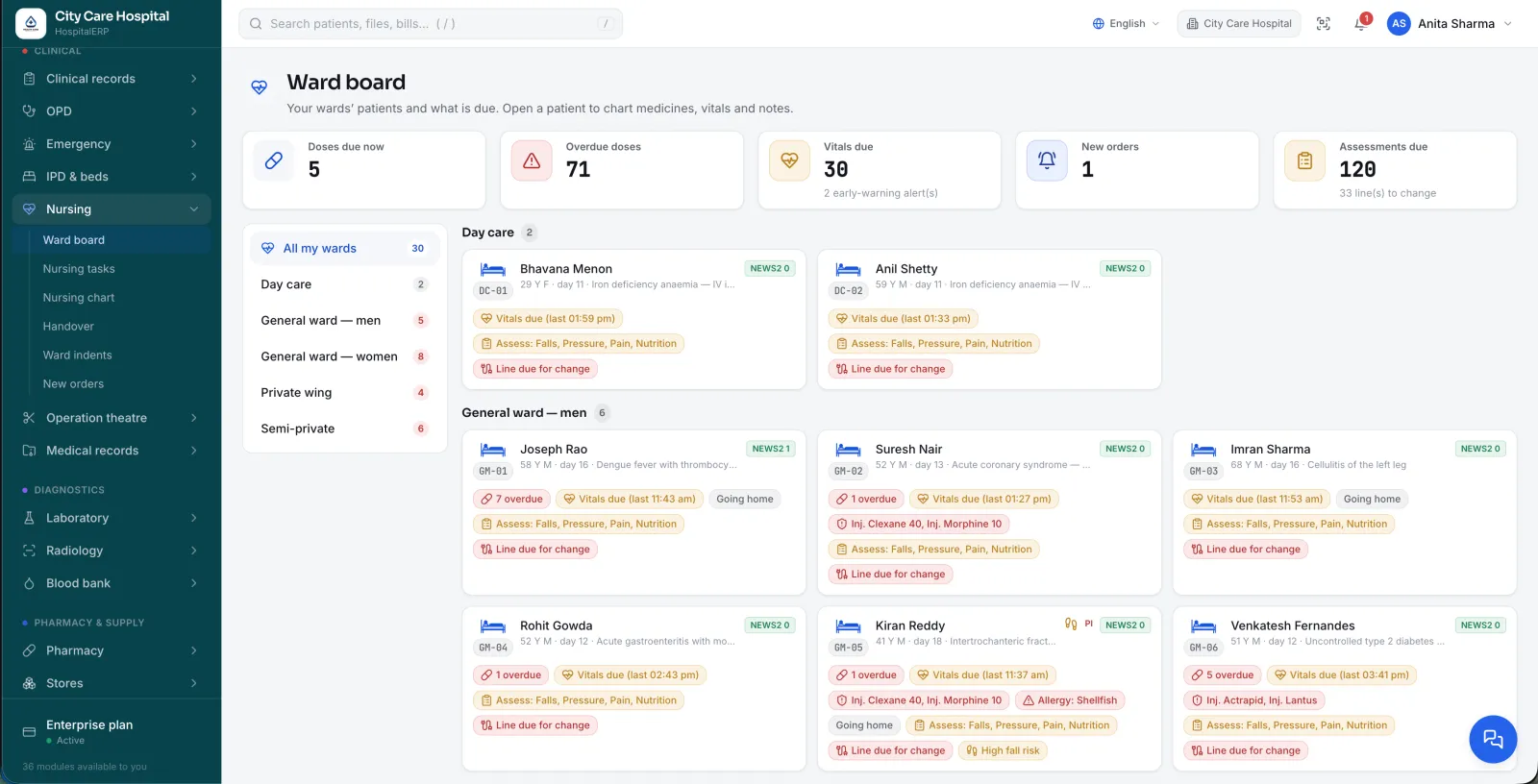Open Anita Sharma user menu
Viewport: 1538px width, 784px height.
click(1450, 23)
